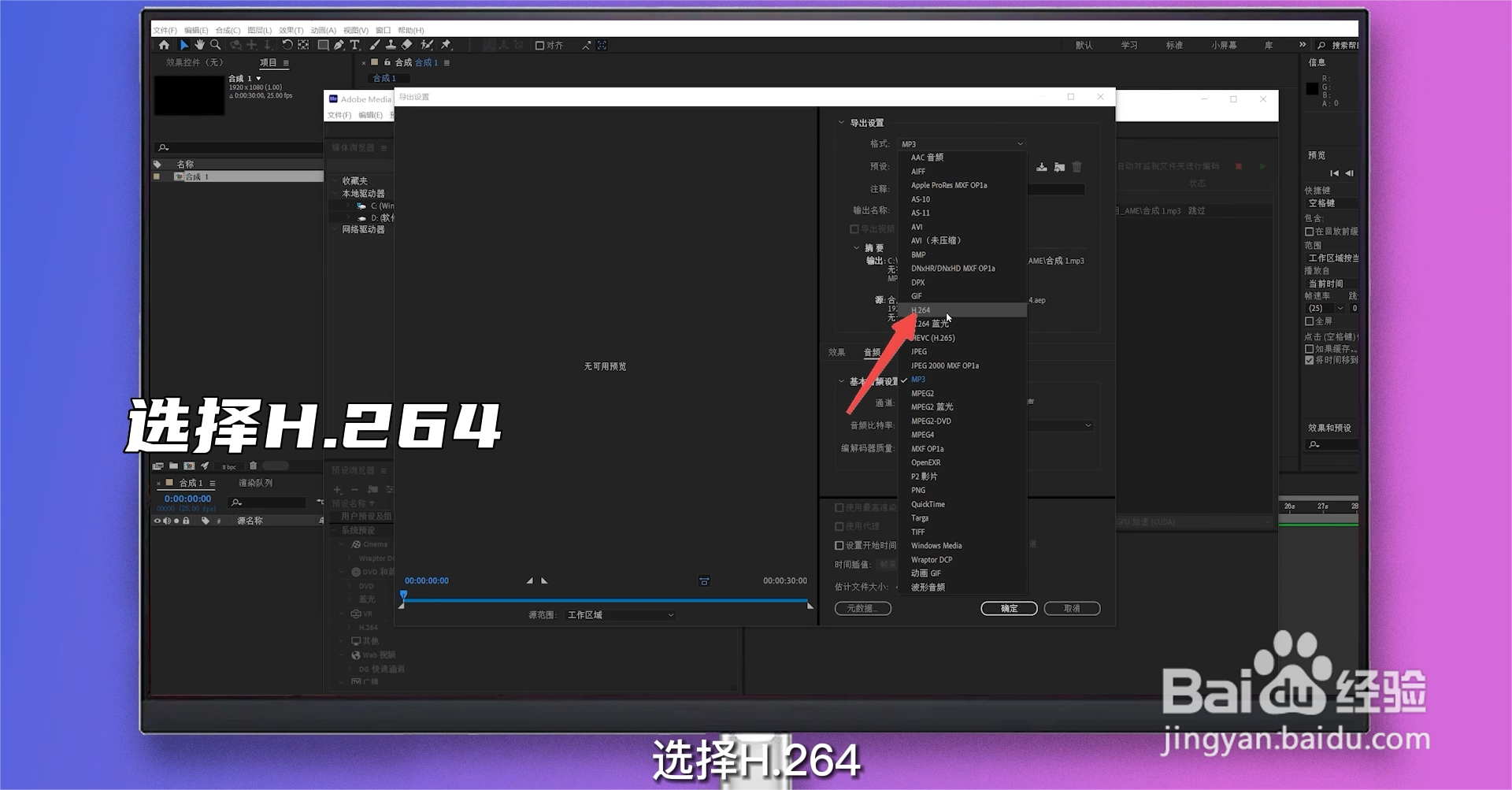Select the Rotation tool
Image resolution: width=1512 pixels, height=790 pixels.
(x=287, y=45)
